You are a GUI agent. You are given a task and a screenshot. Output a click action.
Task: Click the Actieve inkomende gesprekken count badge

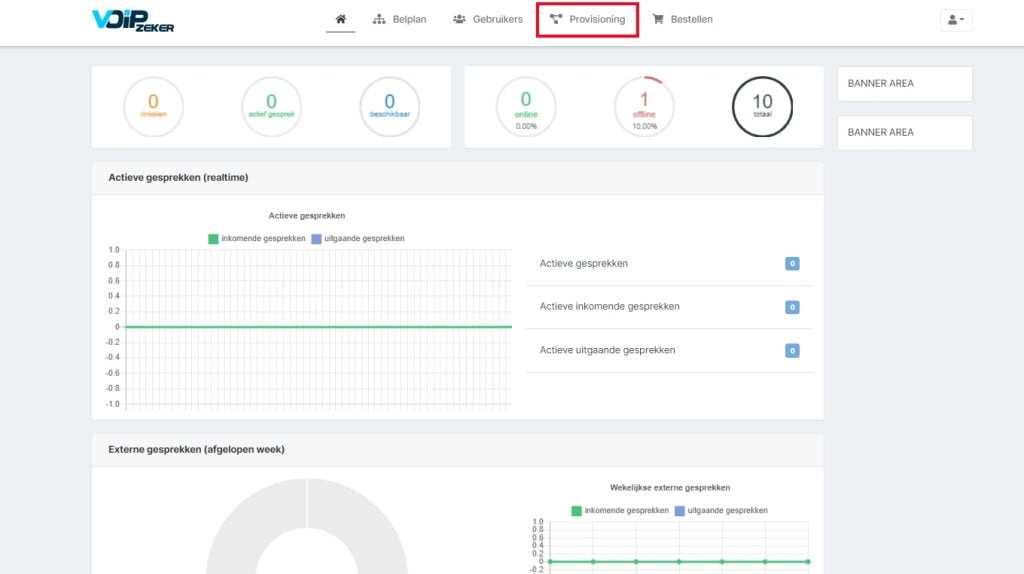(792, 307)
